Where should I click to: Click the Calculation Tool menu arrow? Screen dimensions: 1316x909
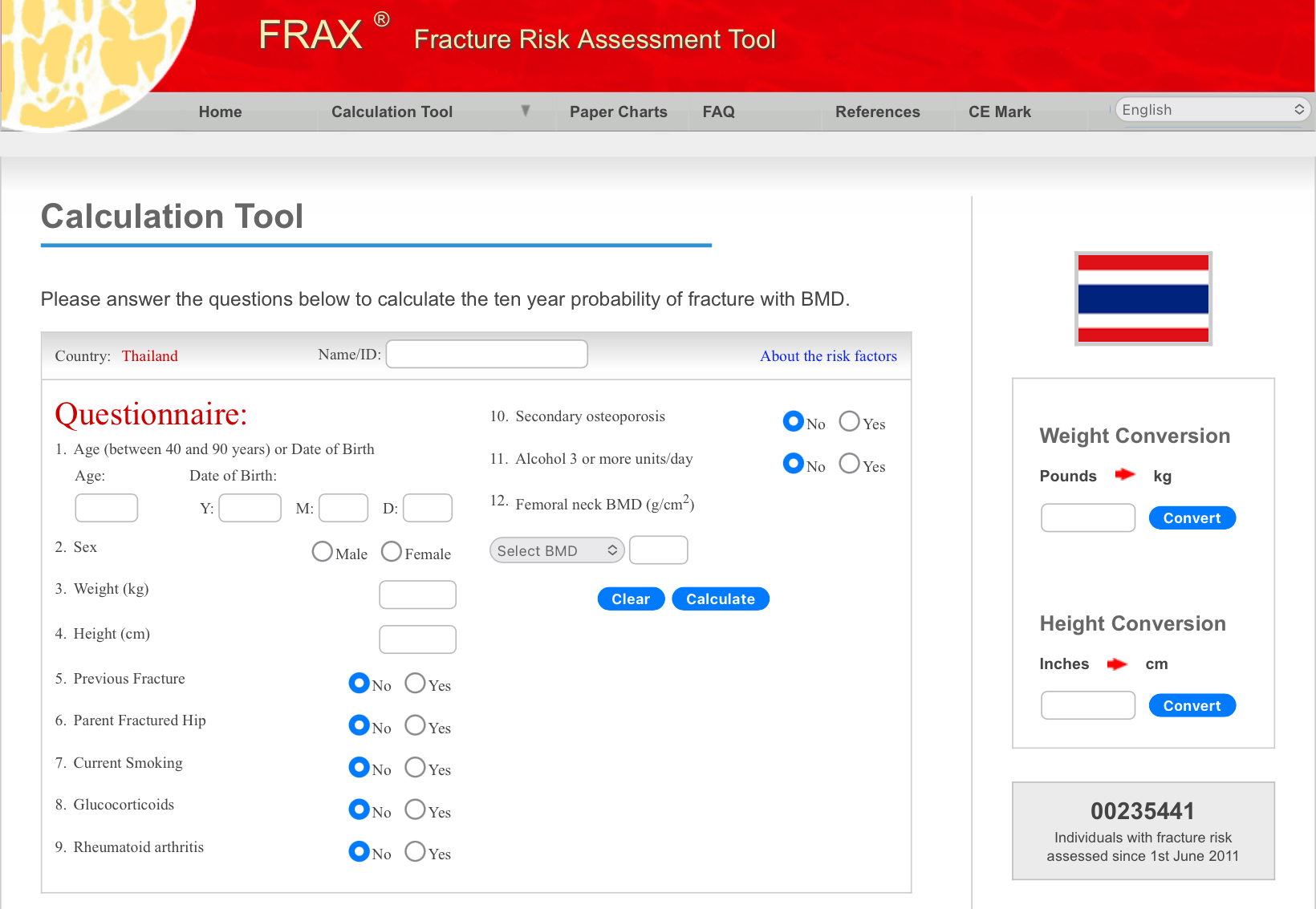(525, 111)
